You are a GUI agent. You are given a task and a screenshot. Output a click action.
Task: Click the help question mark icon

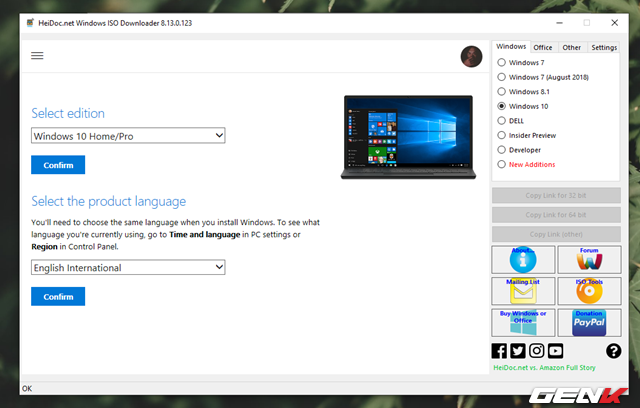click(613, 351)
